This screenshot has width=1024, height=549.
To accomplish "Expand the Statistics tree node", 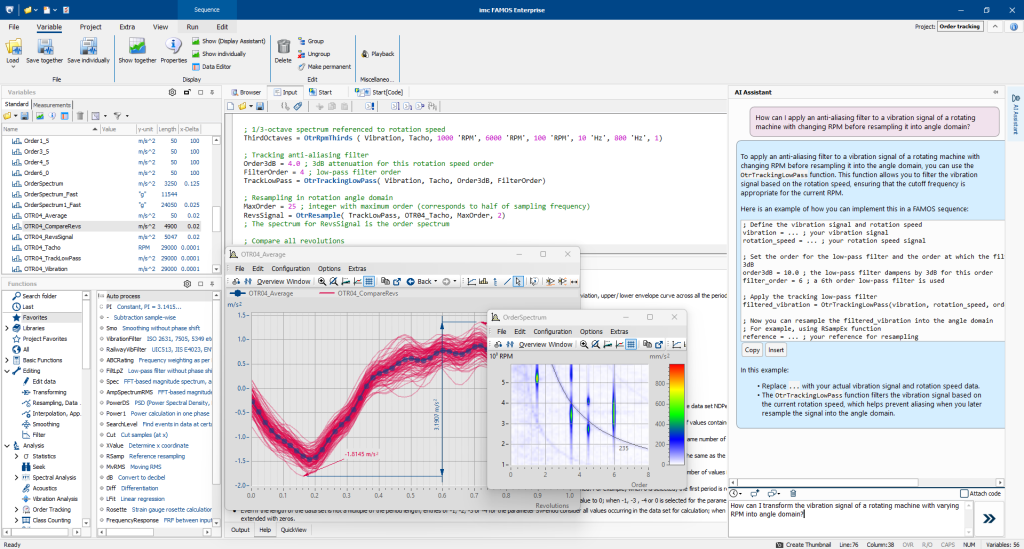I will [x=16, y=456].
